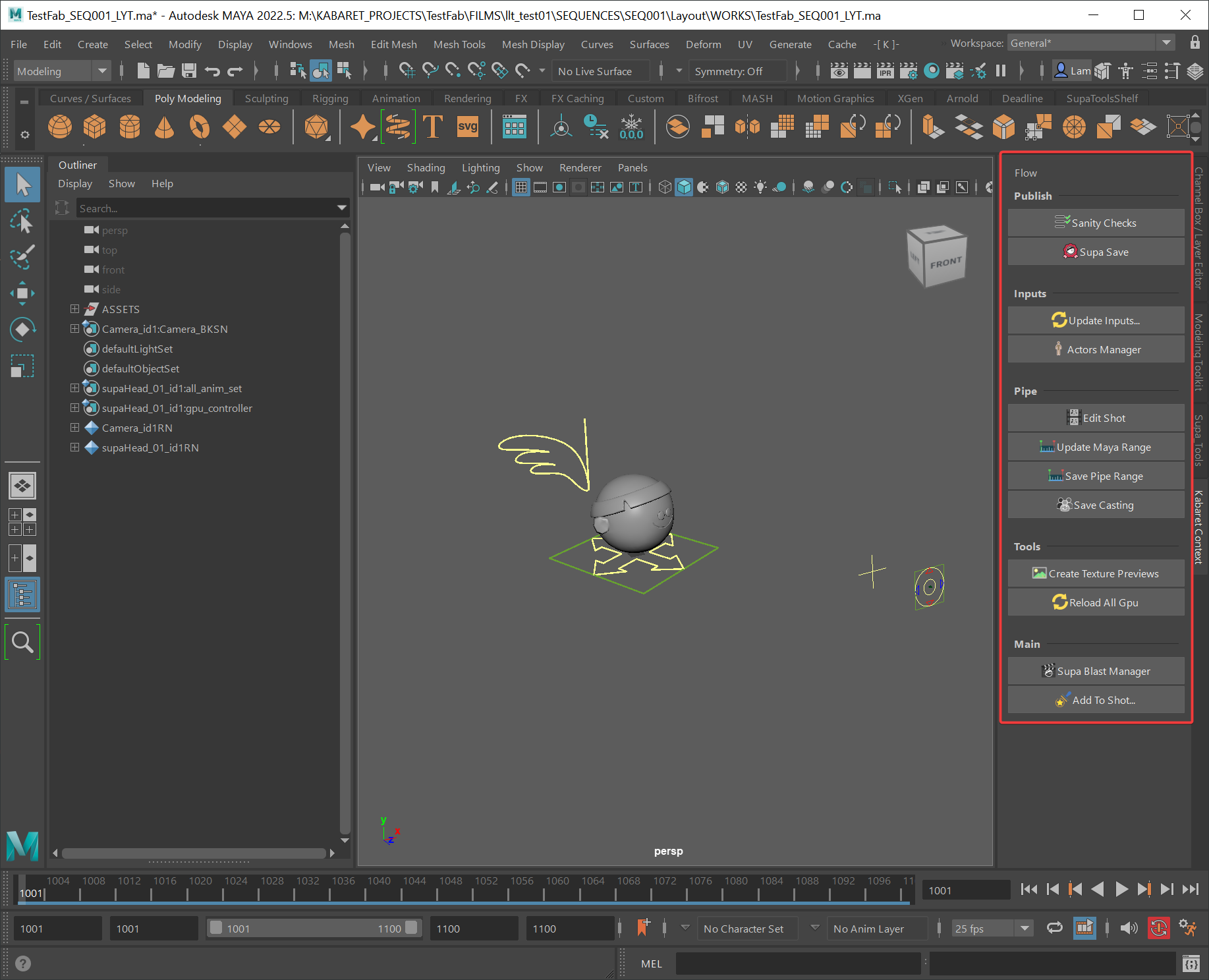Screen dimensions: 1209x980
Task: Open the Workspace General dropdown
Action: [x=1090, y=43]
